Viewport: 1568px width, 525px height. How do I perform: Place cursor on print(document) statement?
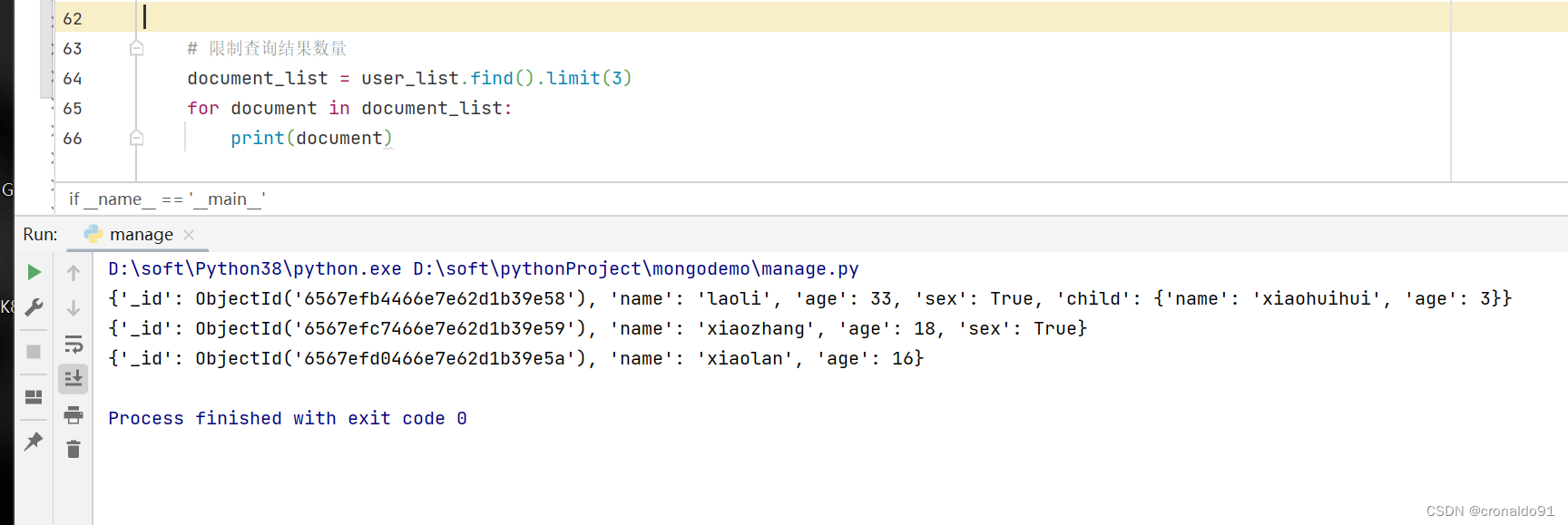click(311, 138)
